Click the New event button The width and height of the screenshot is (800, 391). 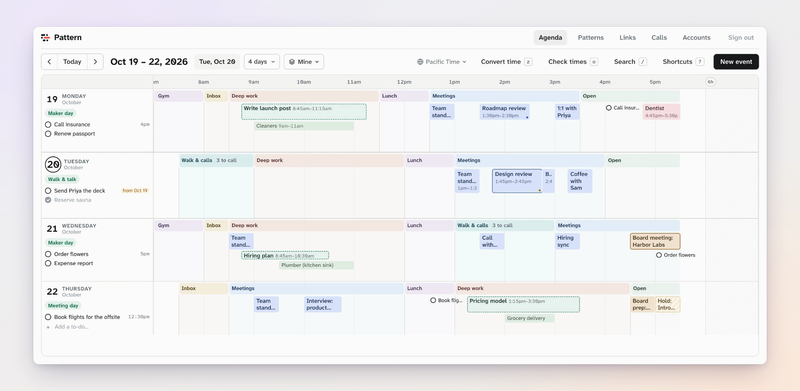pos(736,62)
